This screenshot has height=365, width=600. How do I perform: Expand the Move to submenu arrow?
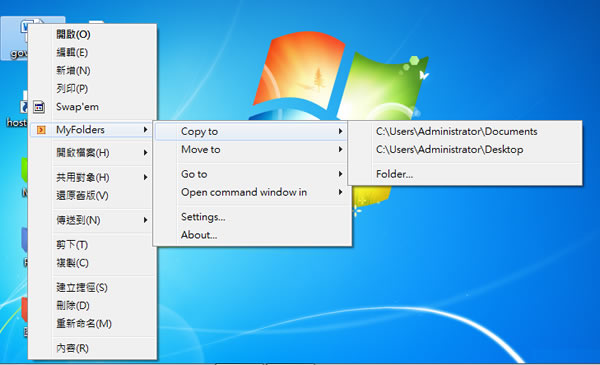click(340, 149)
